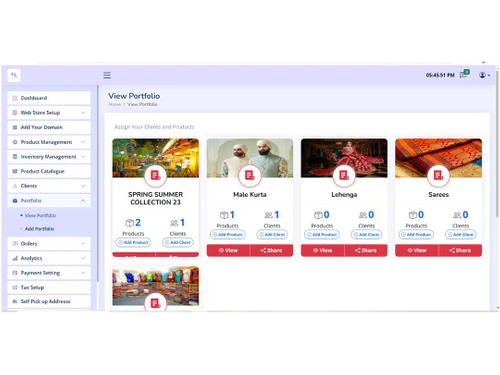500x375 pixels.
Task: Click the clients people icon on Lehenga card
Action: point(363,215)
